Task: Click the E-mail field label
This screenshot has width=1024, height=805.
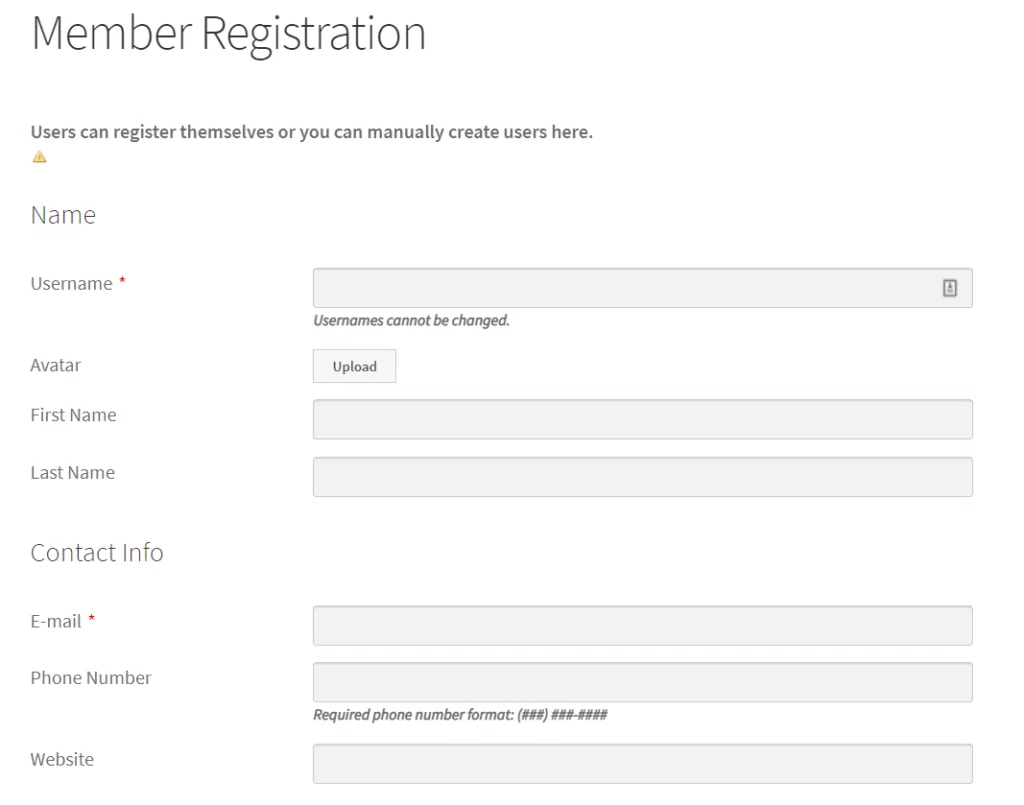Action: click(x=56, y=622)
